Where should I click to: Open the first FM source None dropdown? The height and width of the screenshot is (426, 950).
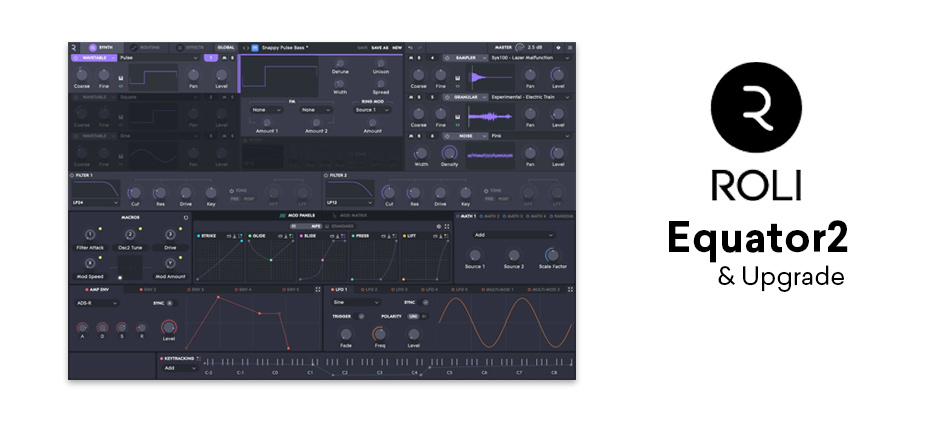click(267, 110)
